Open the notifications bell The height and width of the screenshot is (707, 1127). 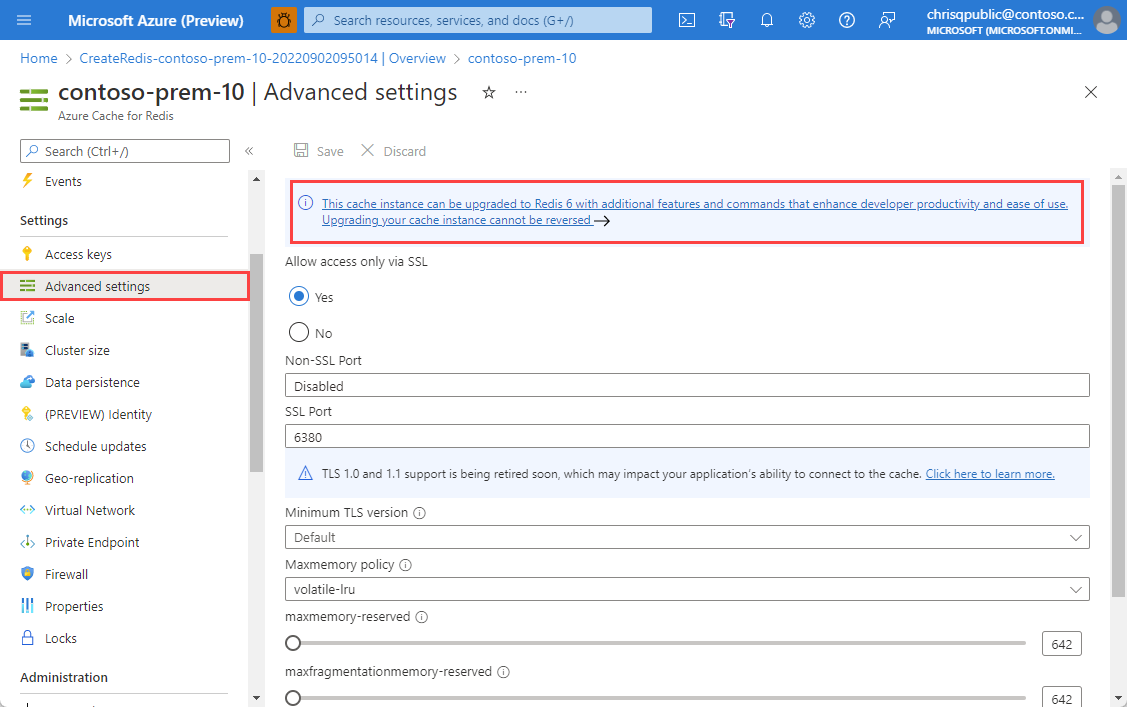(767, 20)
